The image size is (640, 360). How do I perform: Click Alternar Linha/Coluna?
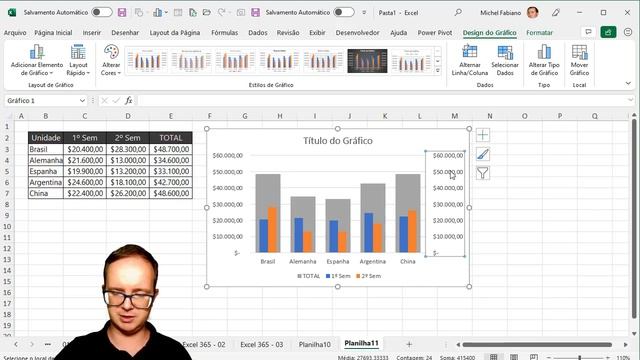click(469, 60)
